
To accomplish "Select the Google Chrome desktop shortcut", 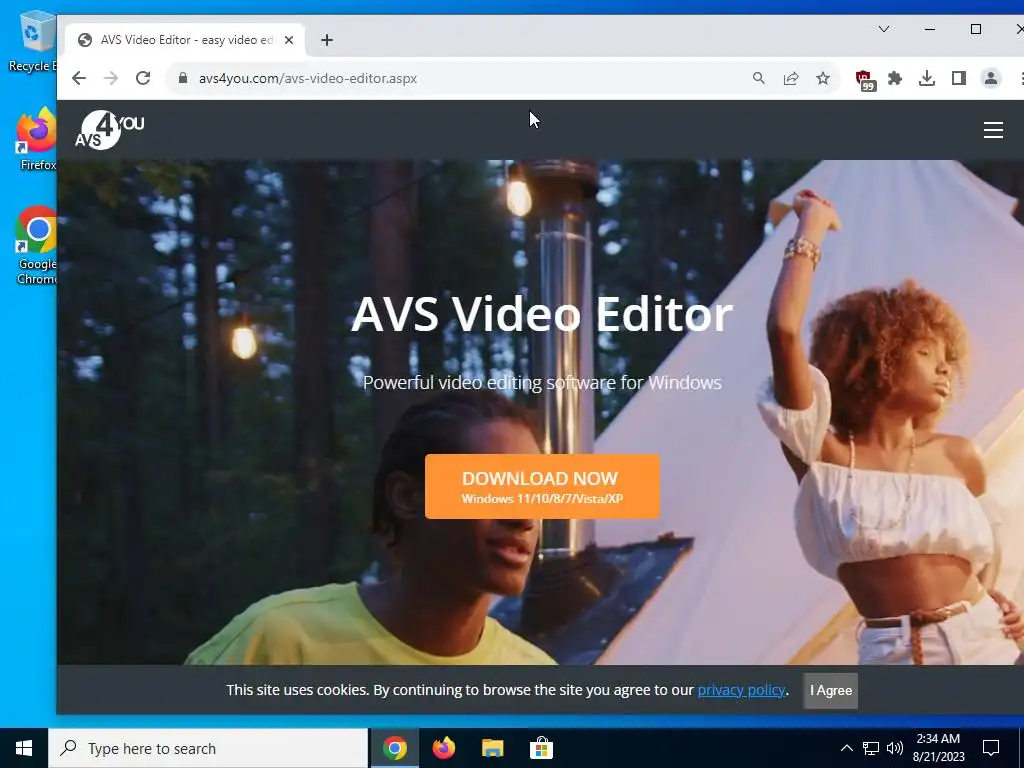I will (x=37, y=245).
